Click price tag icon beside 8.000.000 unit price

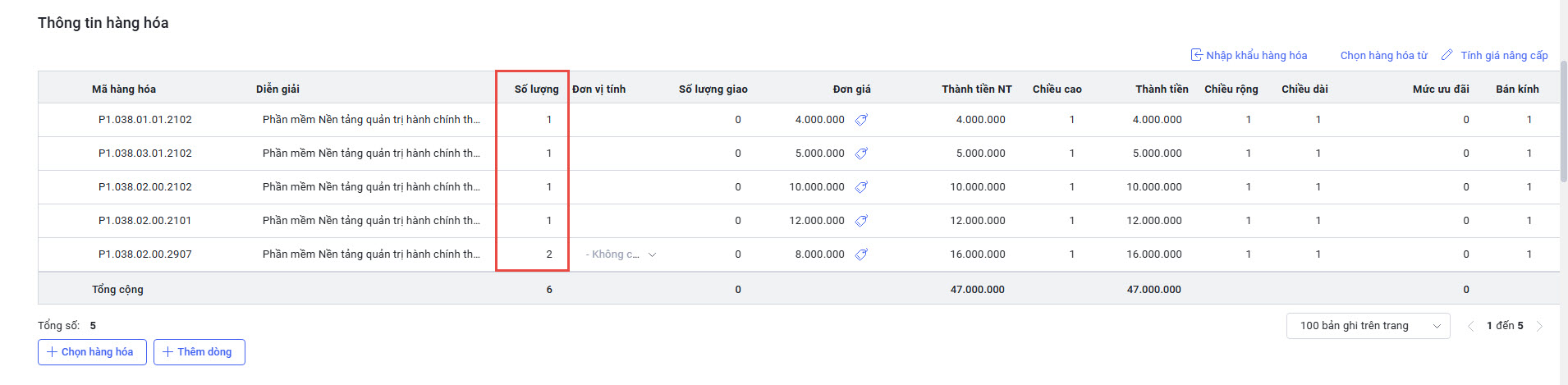click(x=861, y=254)
